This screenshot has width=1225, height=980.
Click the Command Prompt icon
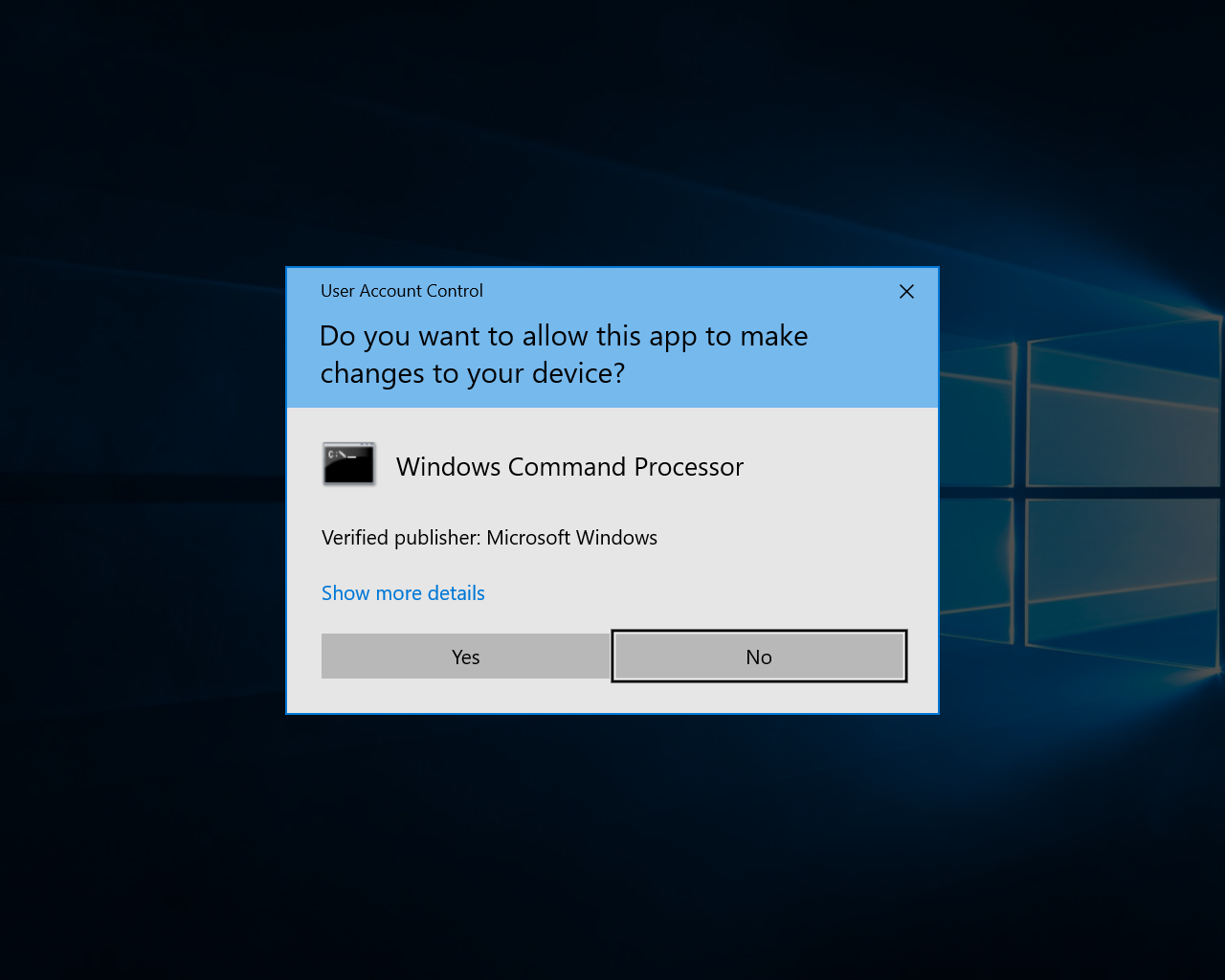(x=349, y=464)
